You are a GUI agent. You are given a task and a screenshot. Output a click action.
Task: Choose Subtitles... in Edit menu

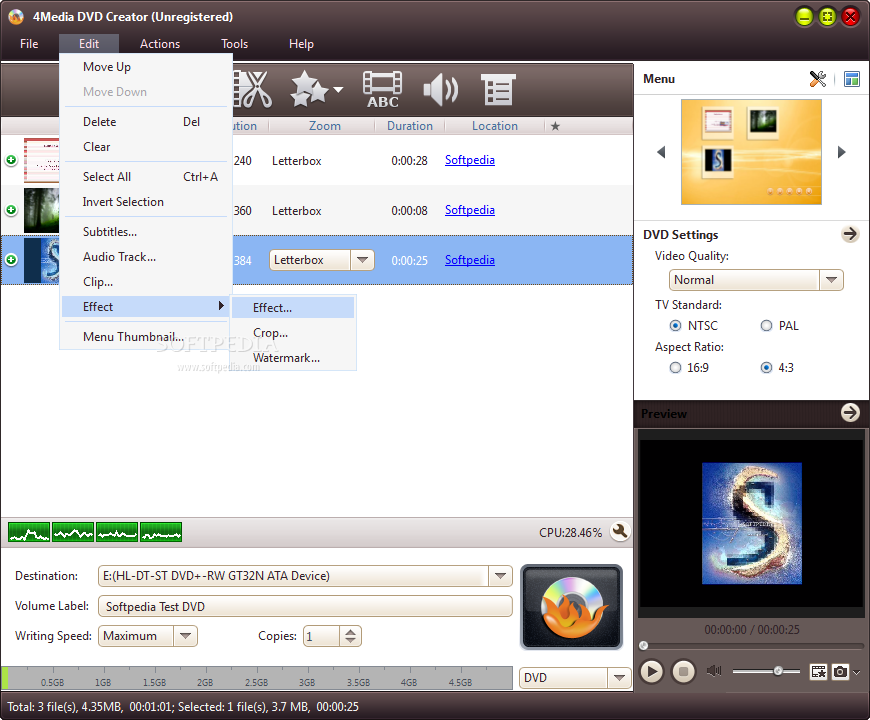[x=146, y=232]
